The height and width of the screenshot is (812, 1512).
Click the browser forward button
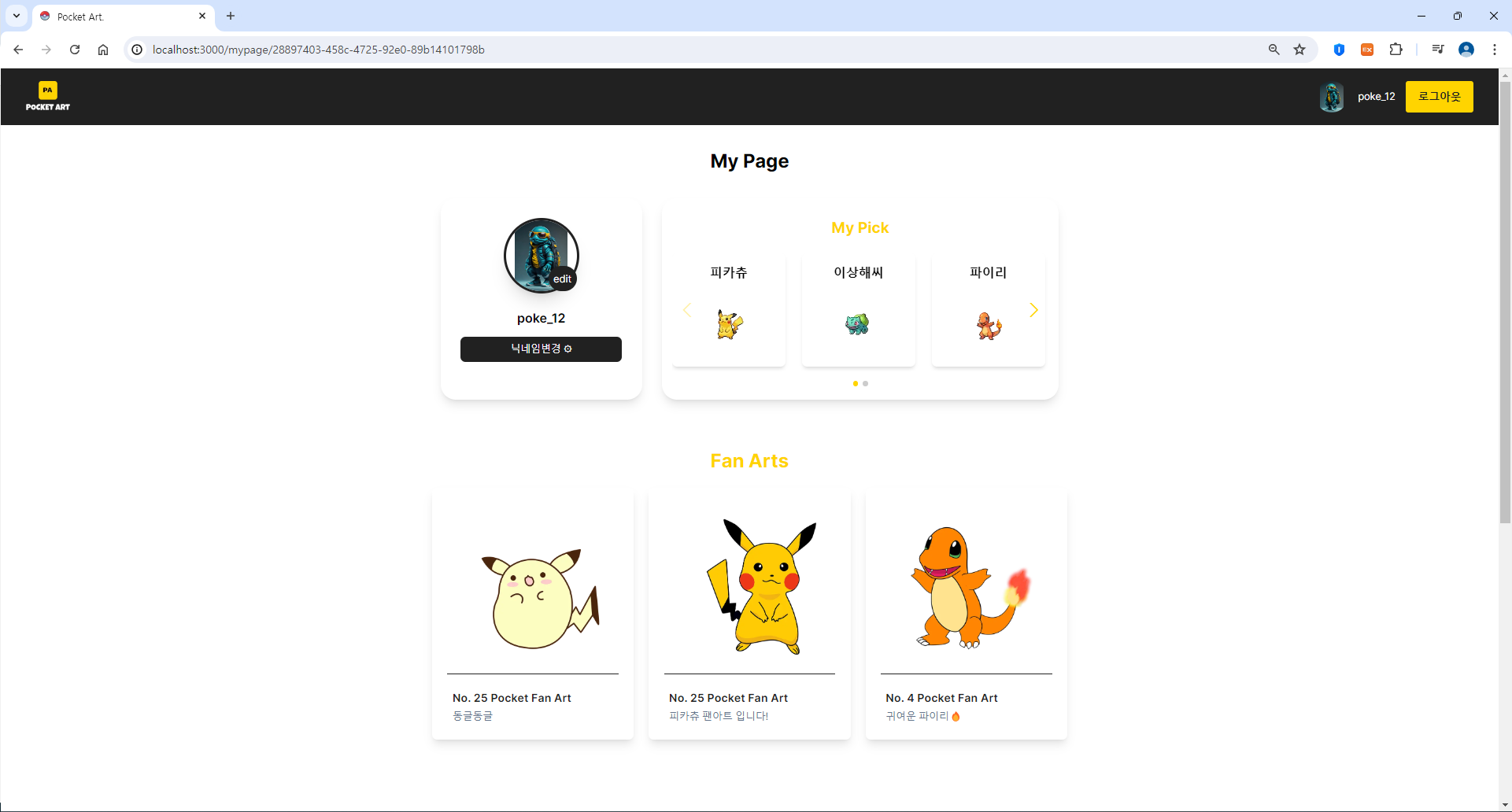pos(46,50)
